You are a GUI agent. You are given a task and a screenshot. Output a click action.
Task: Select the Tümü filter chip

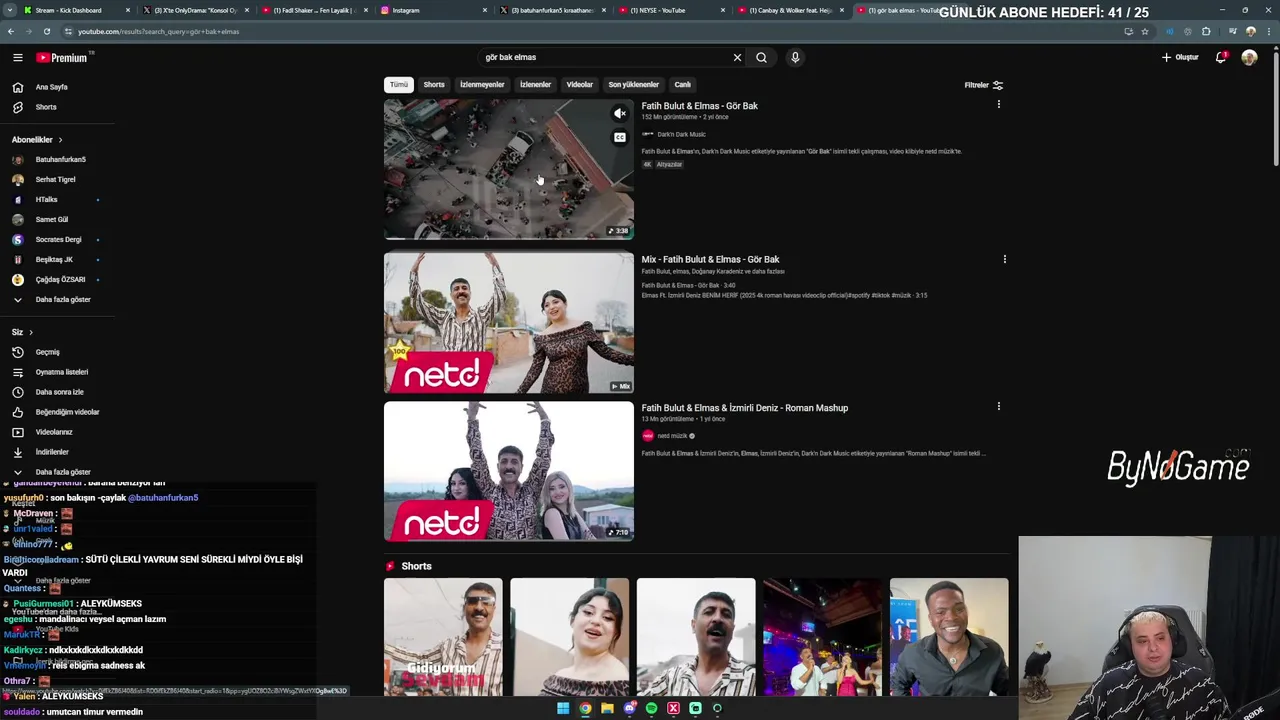[x=399, y=85]
